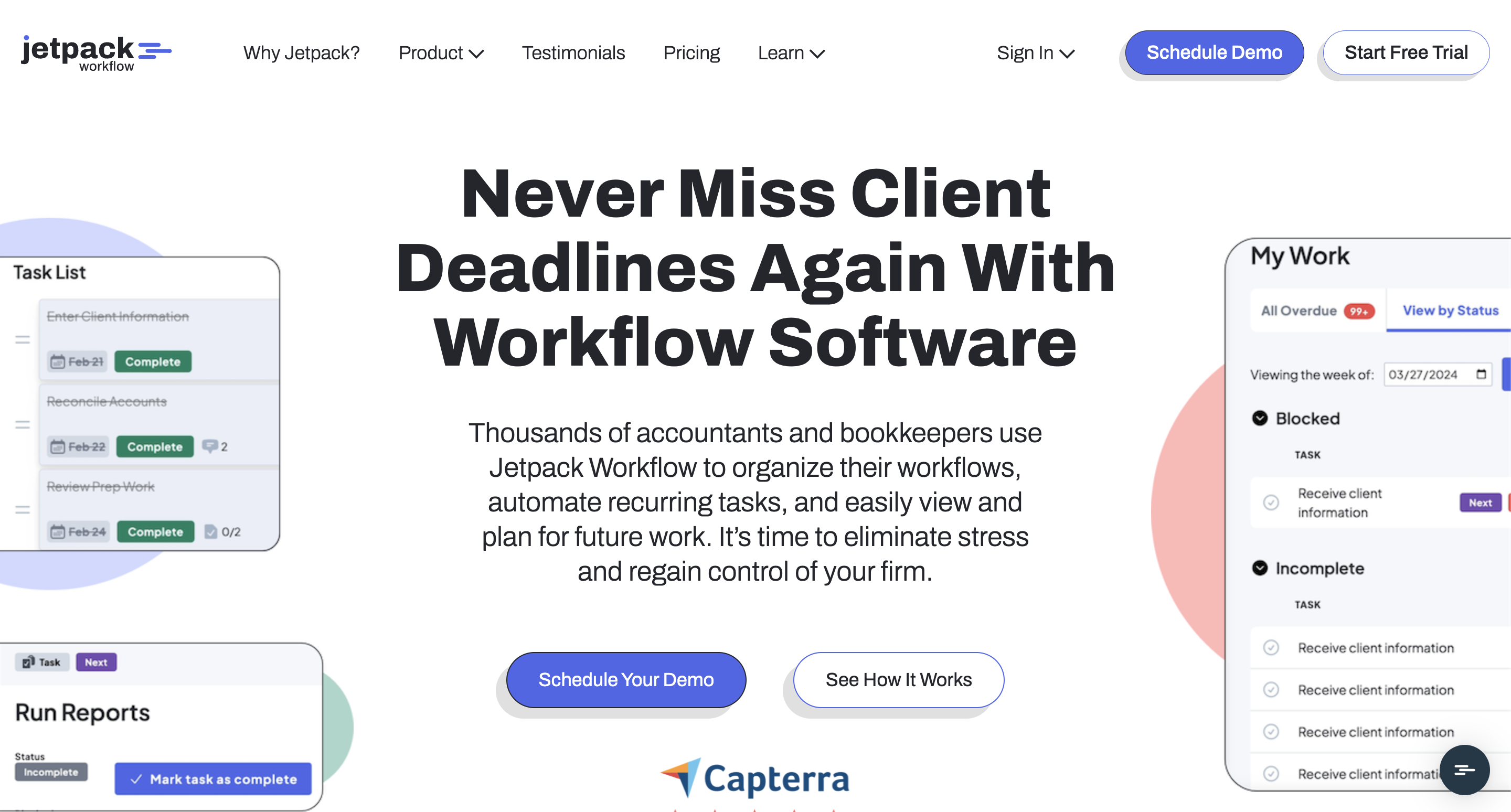Select the Testimonials menu item
This screenshot has width=1511, height=812.
tap(574, 52)
